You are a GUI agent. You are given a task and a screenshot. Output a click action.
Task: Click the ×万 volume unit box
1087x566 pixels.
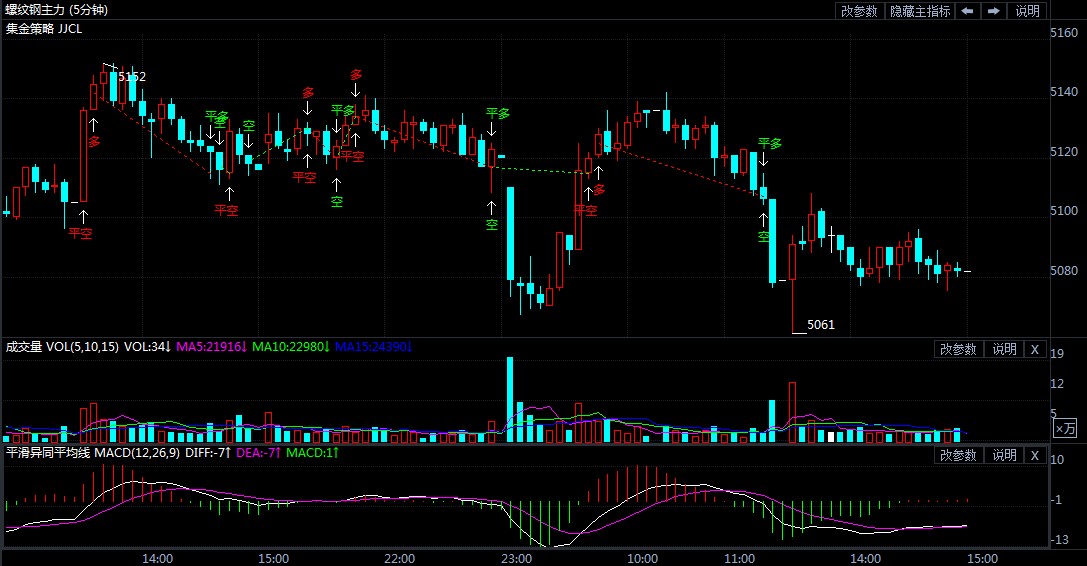1065,428
